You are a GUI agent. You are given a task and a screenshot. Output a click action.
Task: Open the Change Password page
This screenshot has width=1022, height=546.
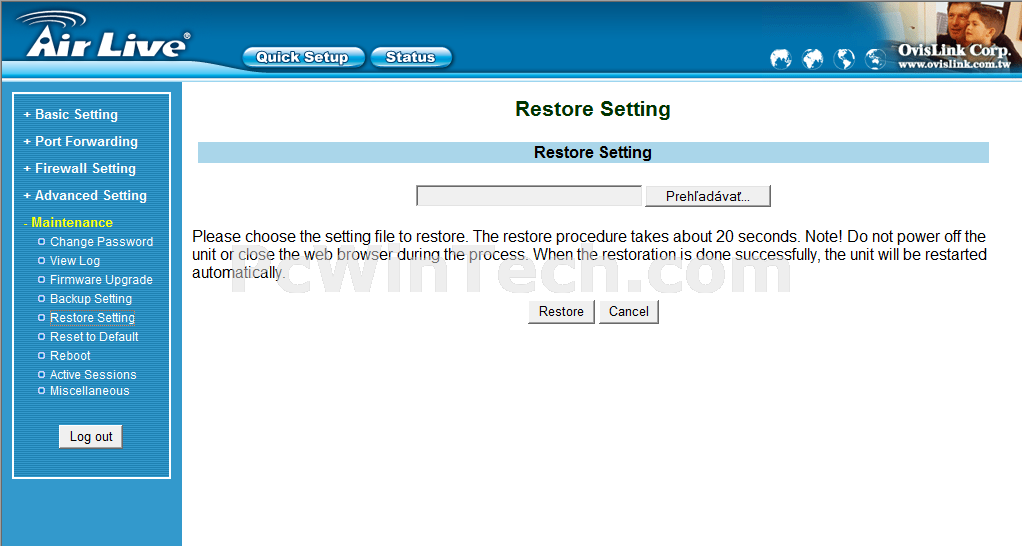click(x=101, y=242)
